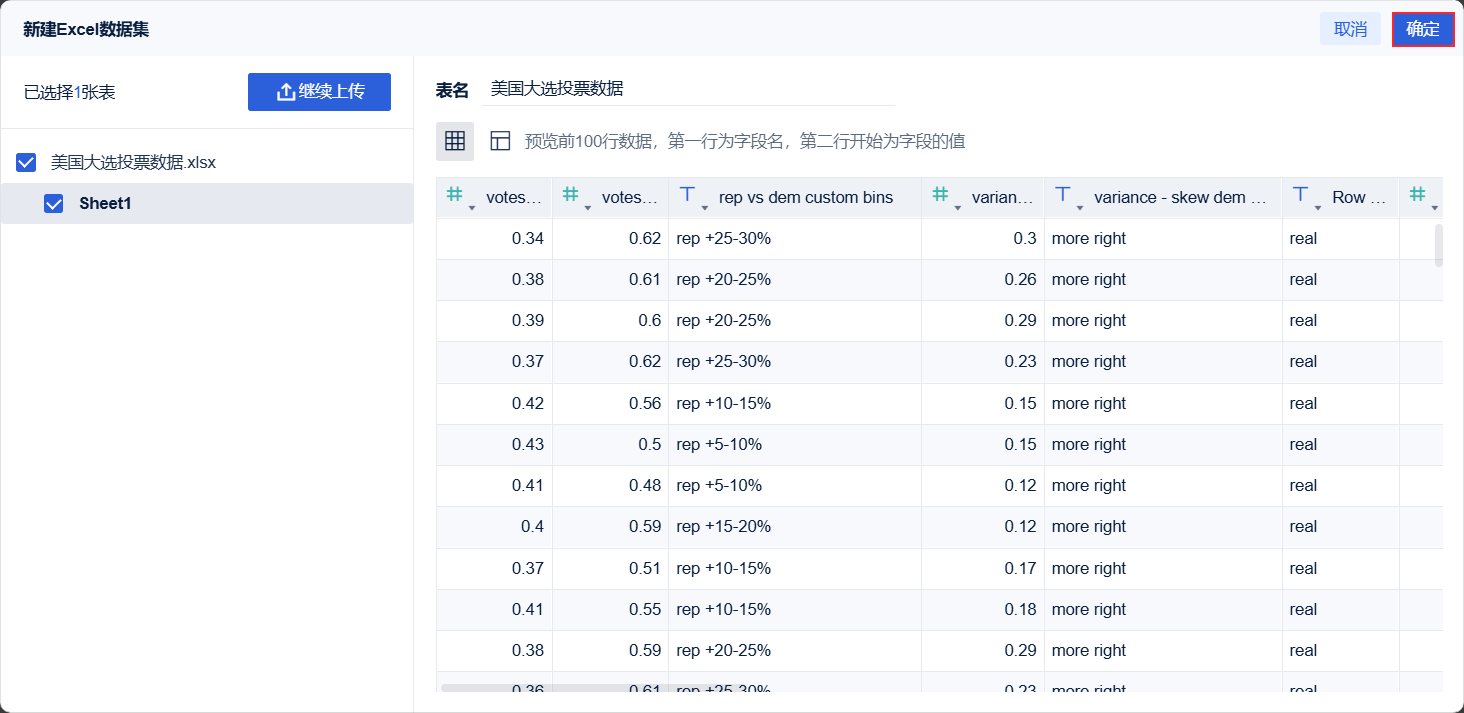Click the rep vs dem custom bins header text
Viewport: 1464px width, 713px height.
click(x=806, y=197)
